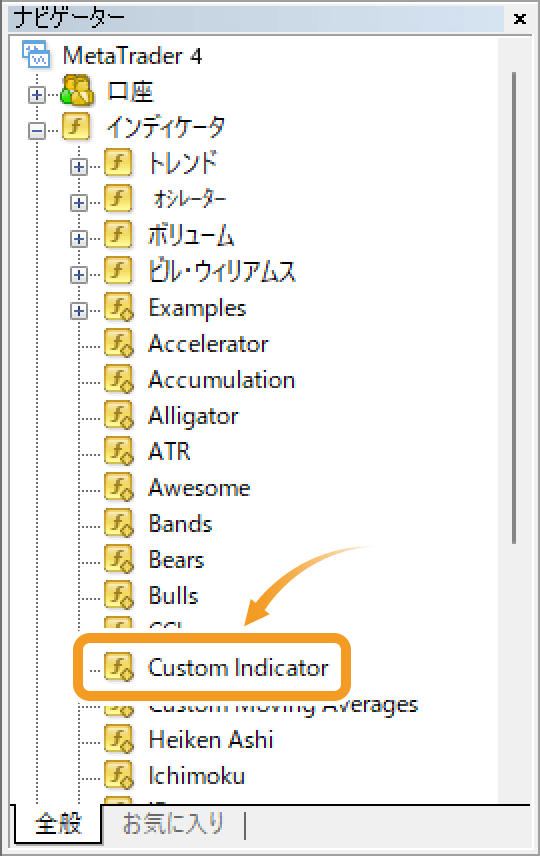This screenshot has width=540, height=856.
Task: Select the 口座 tree item
Action: tap(130, 91)
